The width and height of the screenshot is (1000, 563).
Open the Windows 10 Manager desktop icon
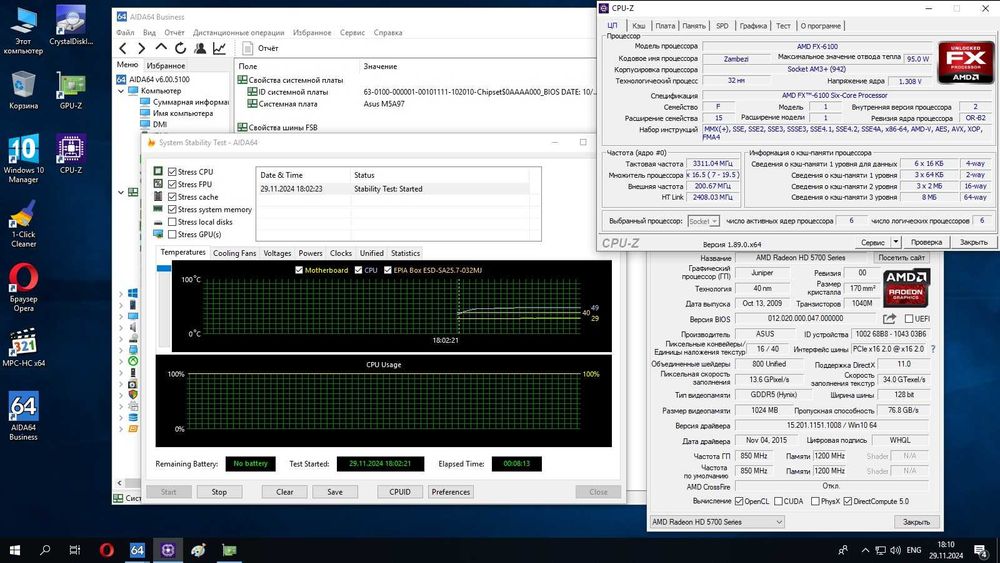tap(24, 159)
